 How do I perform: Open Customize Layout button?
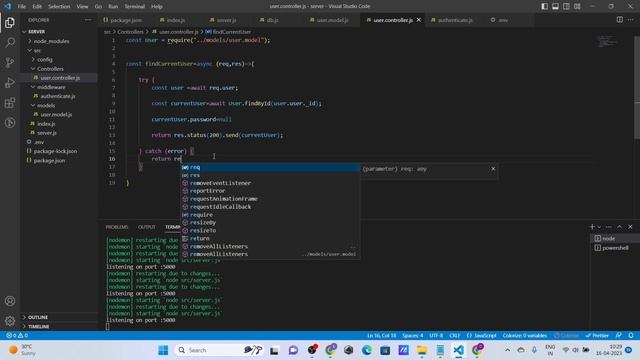pyautogui.click(x=577, y=6)
